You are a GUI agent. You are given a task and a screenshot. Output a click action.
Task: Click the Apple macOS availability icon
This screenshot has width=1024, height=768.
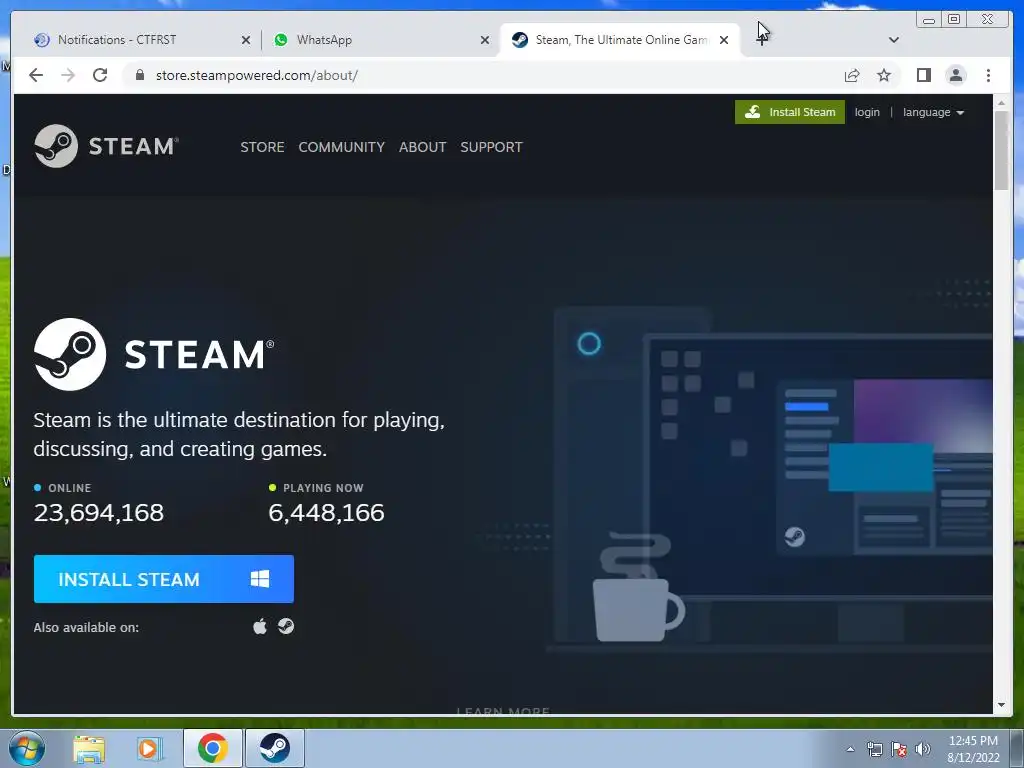[x=260, y=627]
